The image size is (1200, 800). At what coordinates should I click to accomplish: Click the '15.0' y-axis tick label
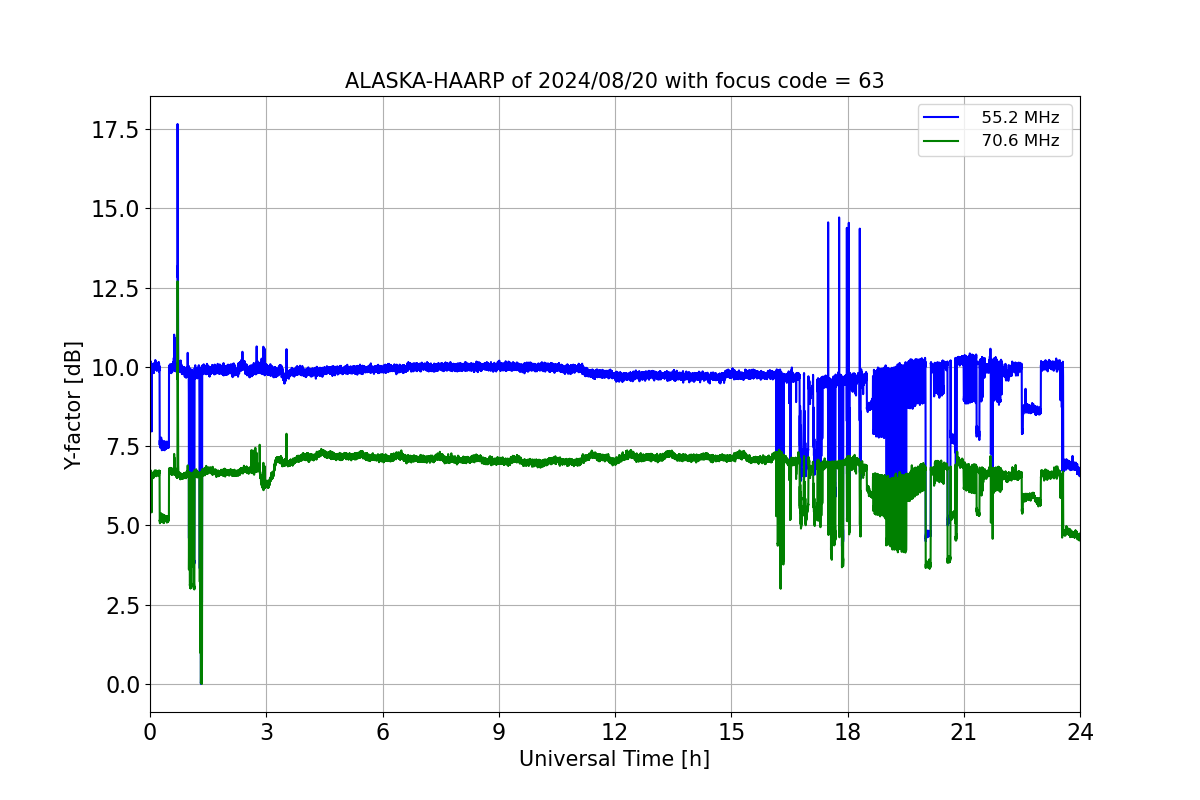[x=116, y=209]
